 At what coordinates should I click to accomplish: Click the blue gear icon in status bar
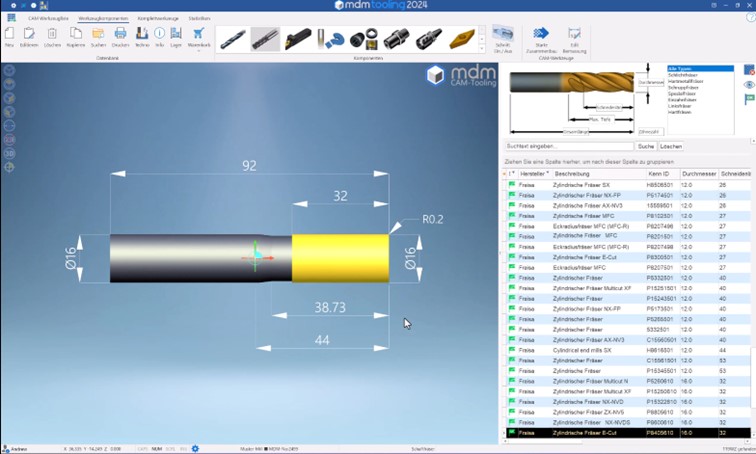click(x=195, y=449)
